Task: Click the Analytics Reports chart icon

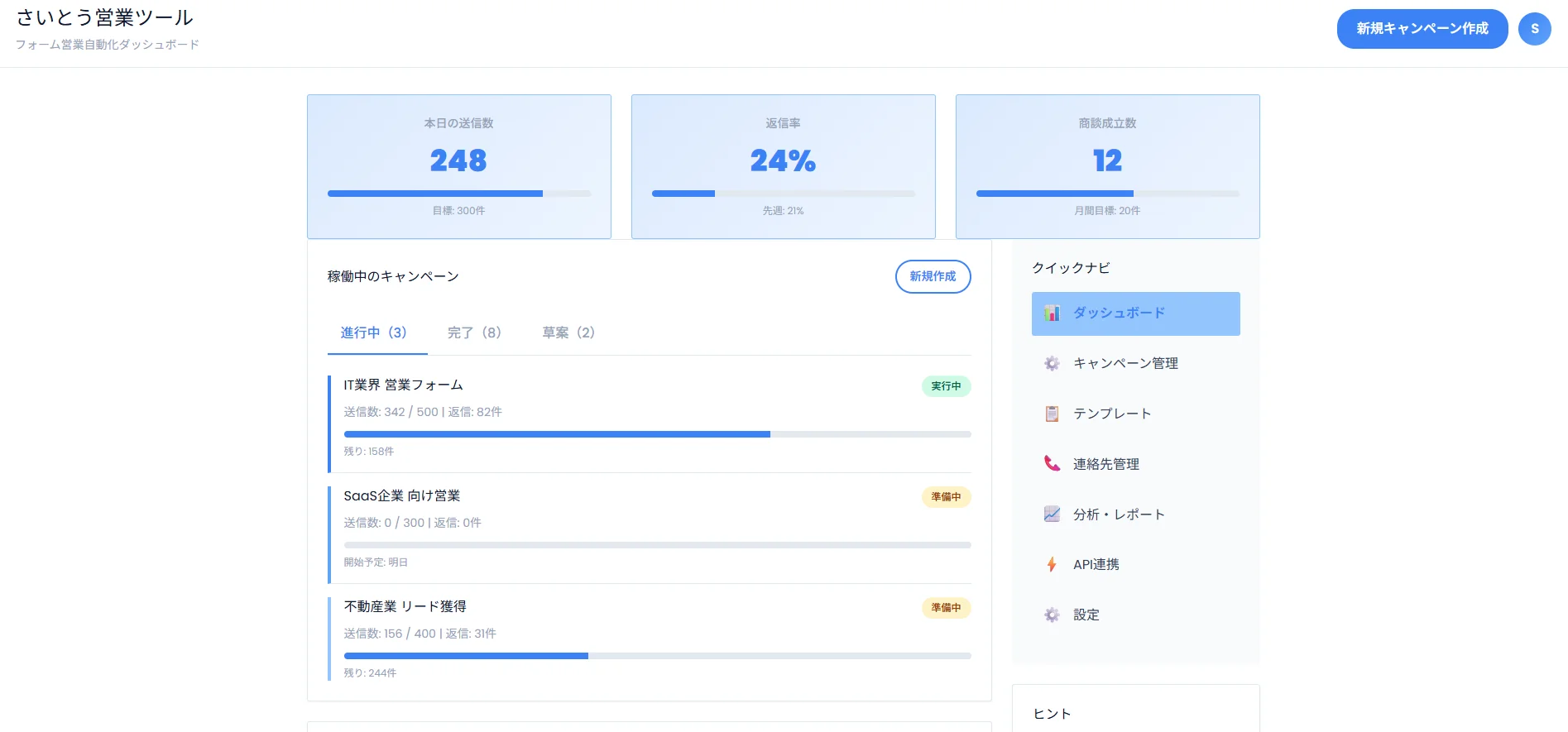Action: [1052, 514]
